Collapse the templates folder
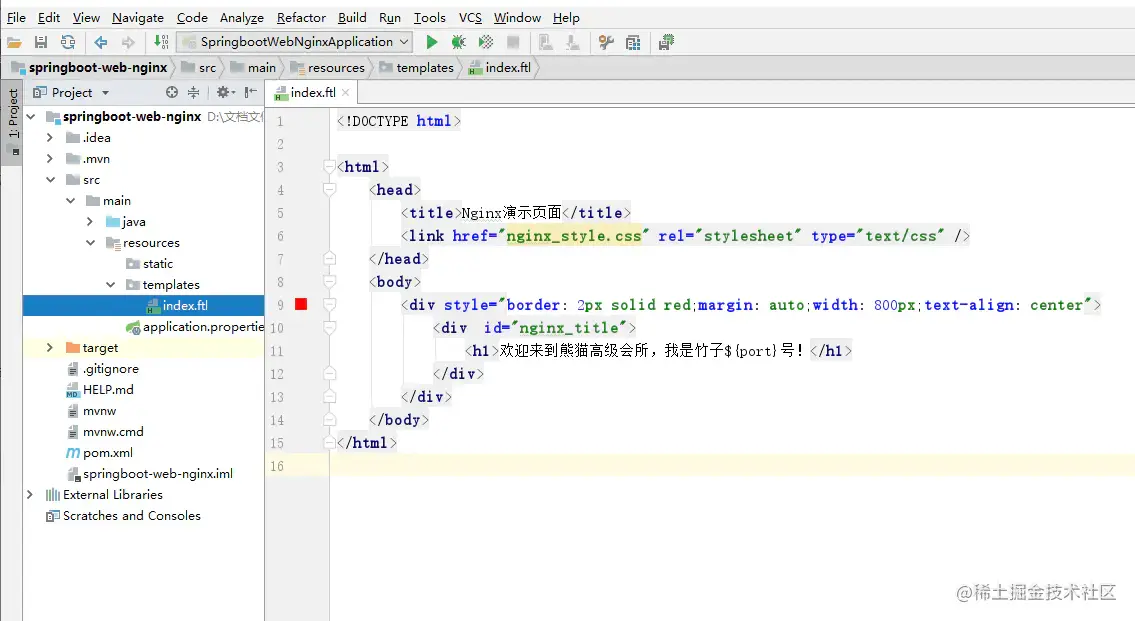 (x=110, y=284)
